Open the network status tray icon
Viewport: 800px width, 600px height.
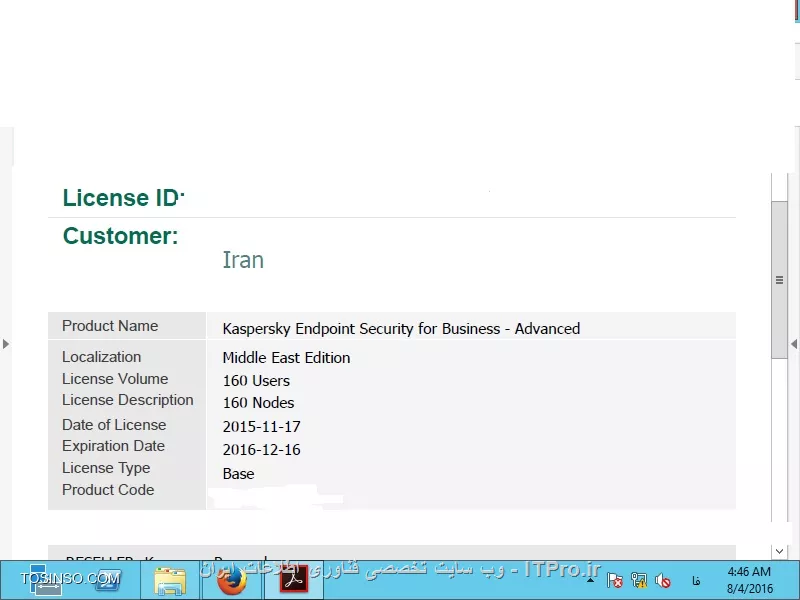(639, 581)
